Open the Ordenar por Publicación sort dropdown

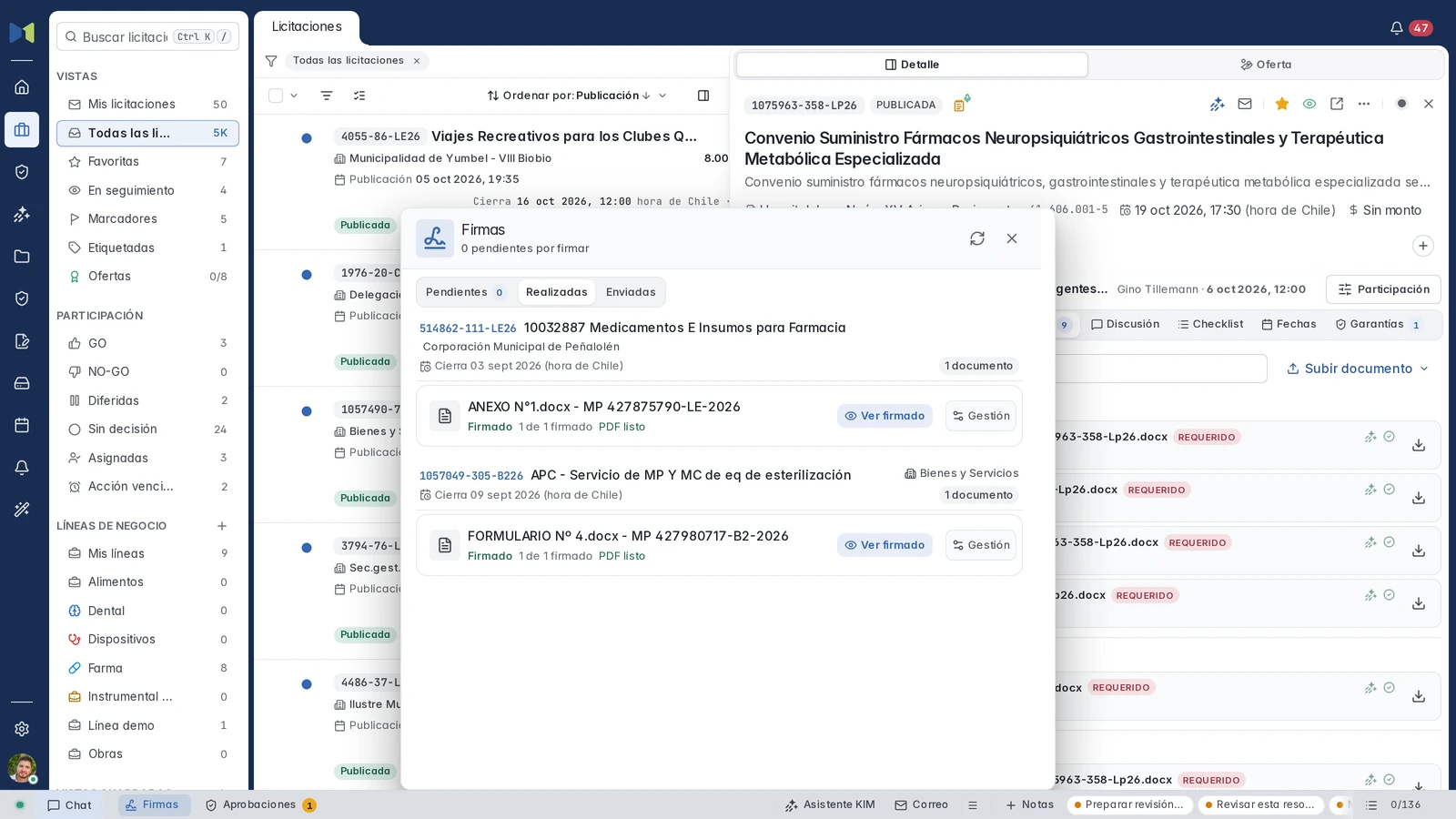click(577, 96)
